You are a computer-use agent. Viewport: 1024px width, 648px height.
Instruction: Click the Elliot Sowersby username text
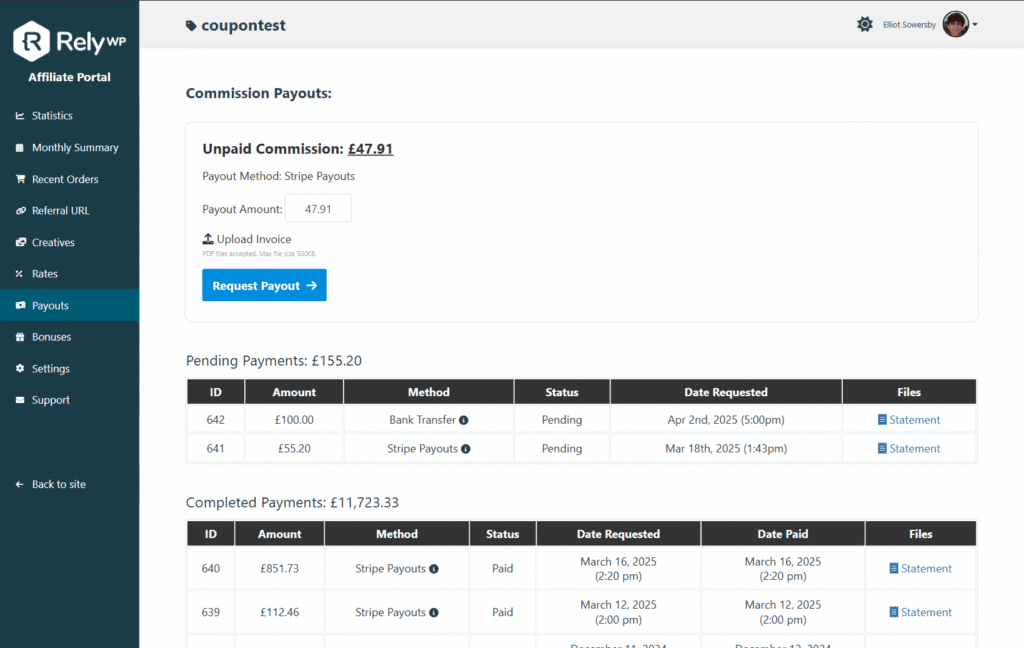click(909, 25)
